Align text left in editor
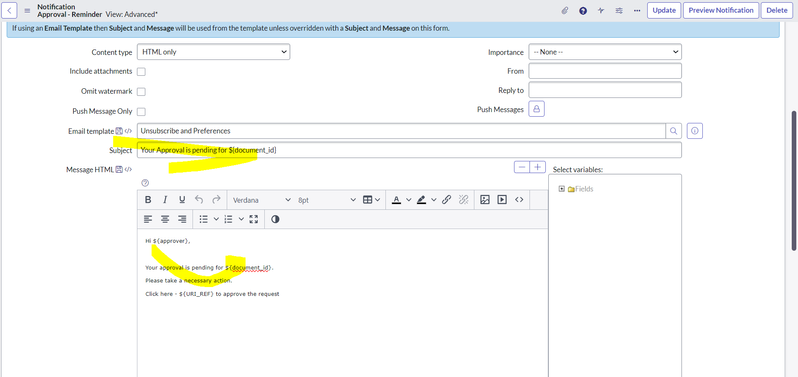 (x=148, y=219)
